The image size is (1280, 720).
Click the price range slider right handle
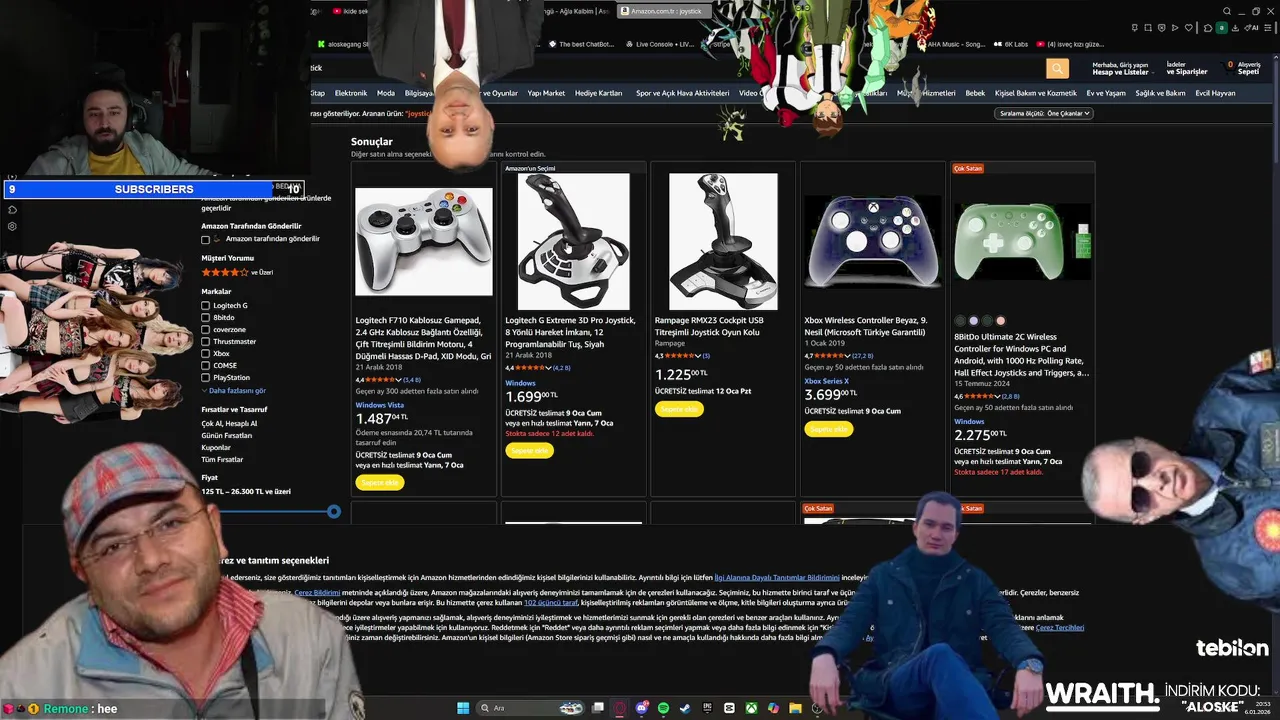pyautogui.click(x=334, y=511)
